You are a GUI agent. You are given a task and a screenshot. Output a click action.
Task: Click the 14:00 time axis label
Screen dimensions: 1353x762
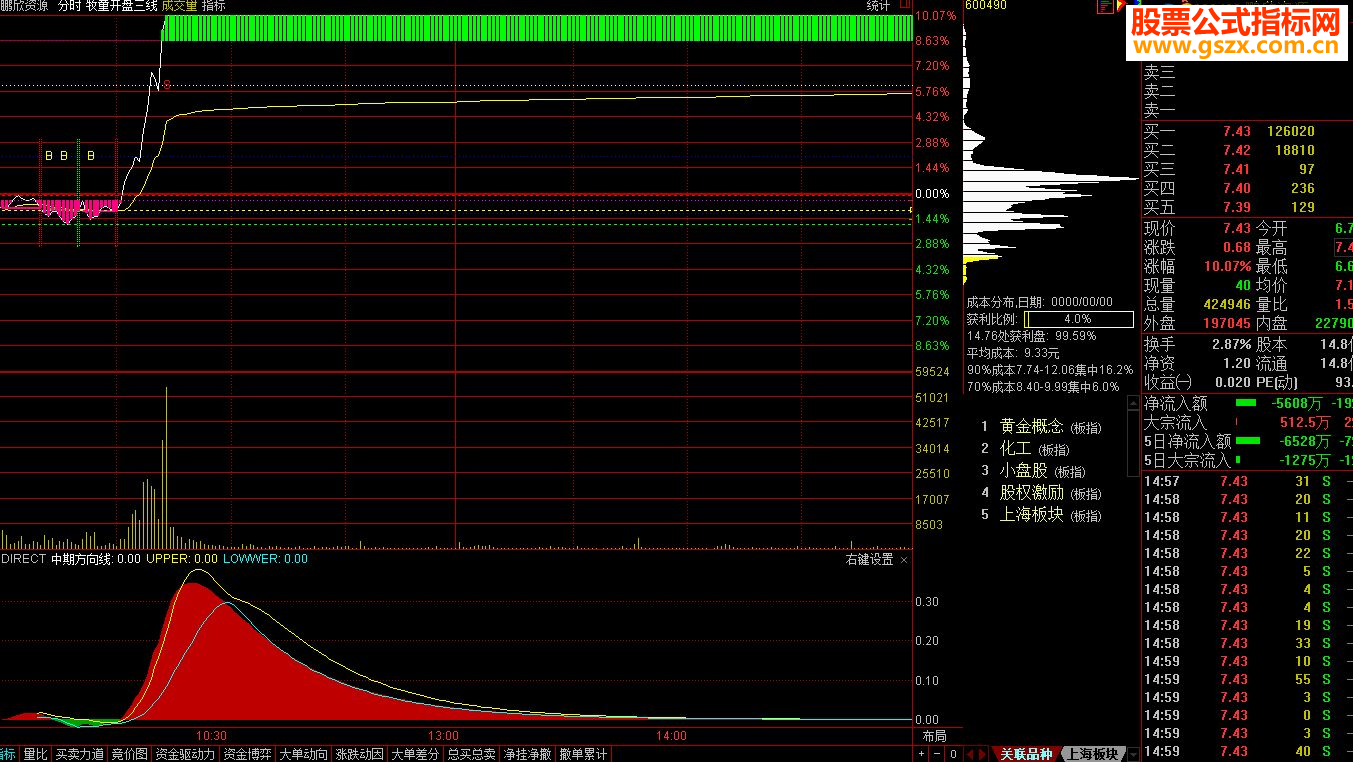pyautogui.click(x=671, y=736)
